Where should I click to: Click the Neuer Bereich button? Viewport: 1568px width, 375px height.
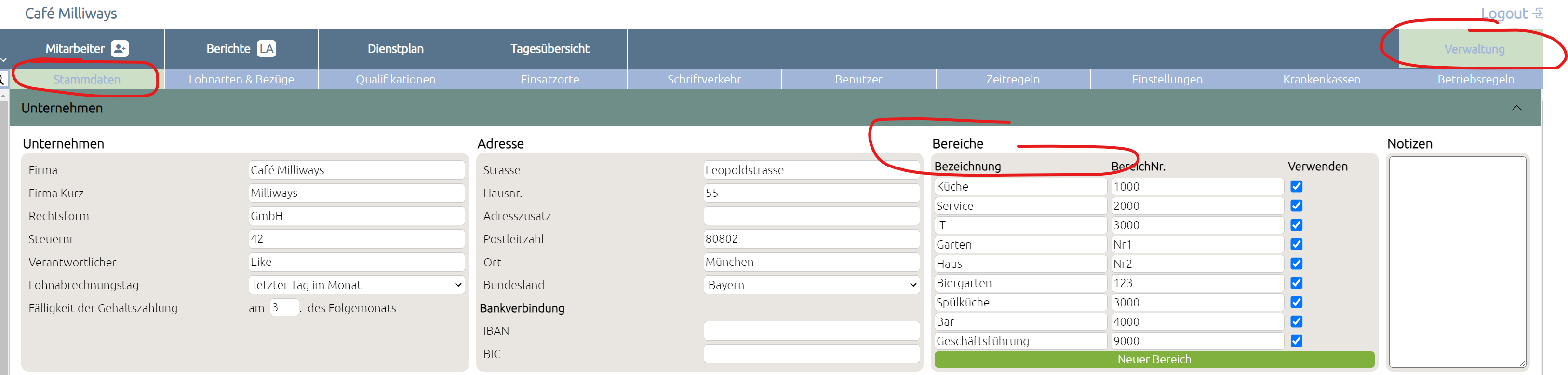pos(1154,360)
